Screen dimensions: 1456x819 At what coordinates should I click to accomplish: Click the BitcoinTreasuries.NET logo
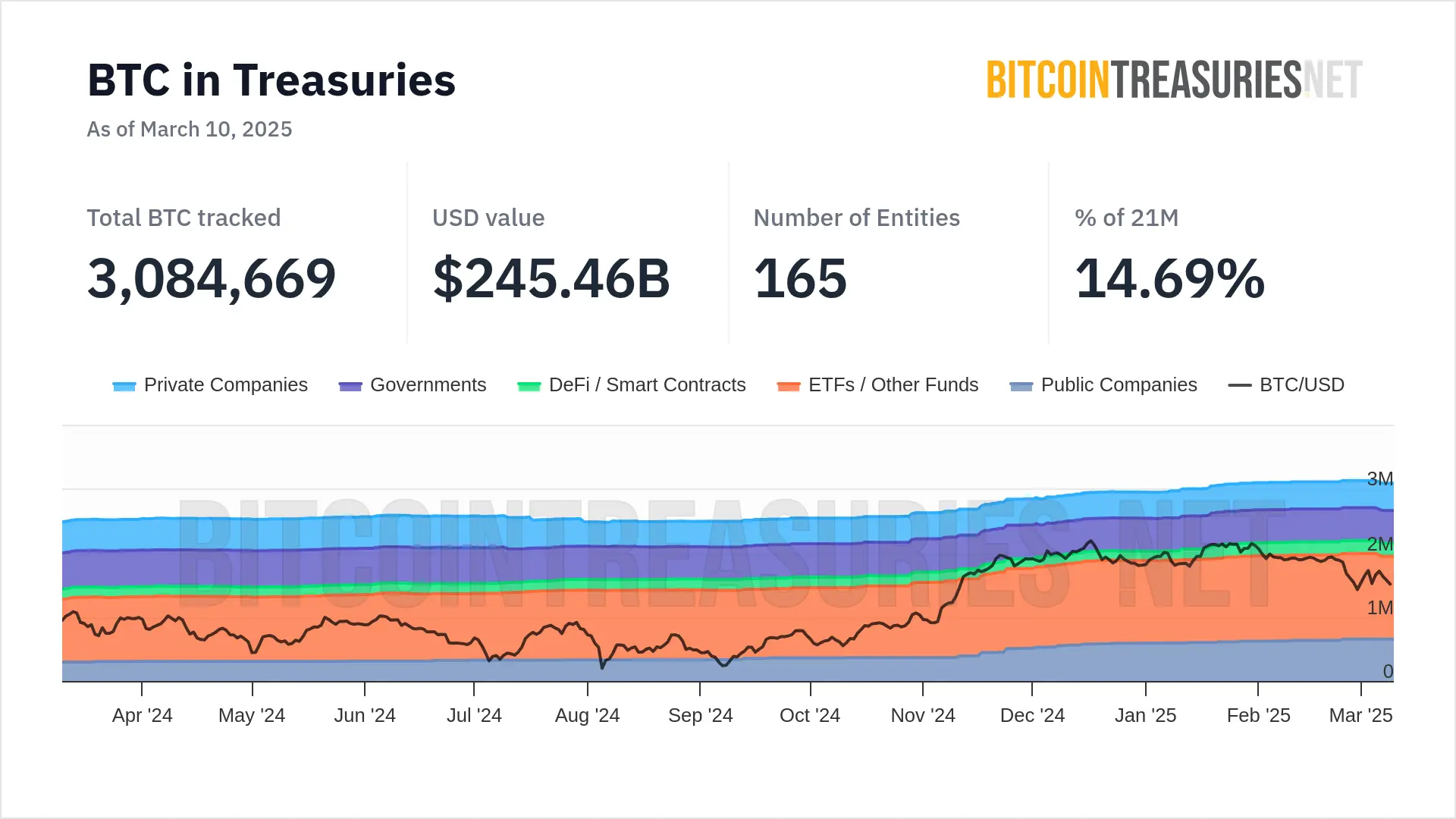pyautogui.click(x=1174, y=80)
